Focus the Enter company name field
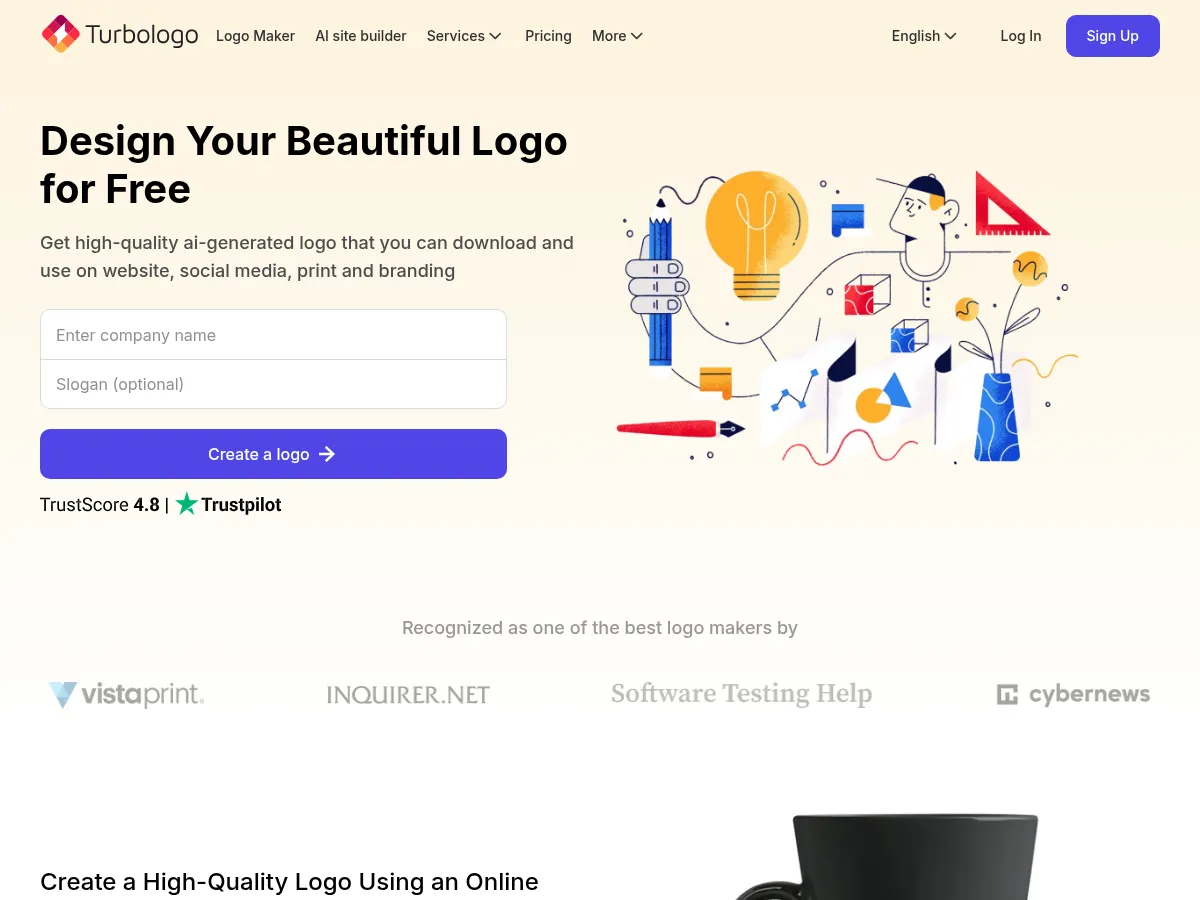Image resolution: width=1200 pixels, height=900 pixels. (x=273, y=335)
